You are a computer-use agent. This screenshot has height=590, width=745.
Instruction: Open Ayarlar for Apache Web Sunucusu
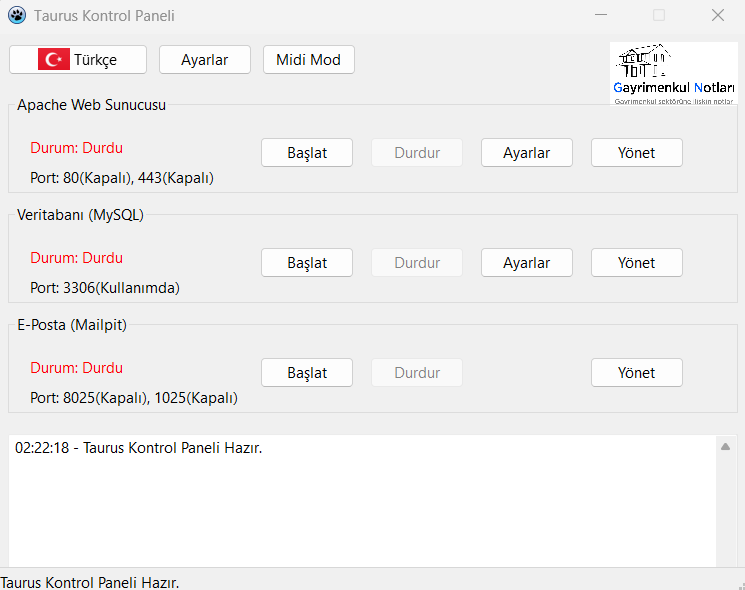click(x=527, y=153)
